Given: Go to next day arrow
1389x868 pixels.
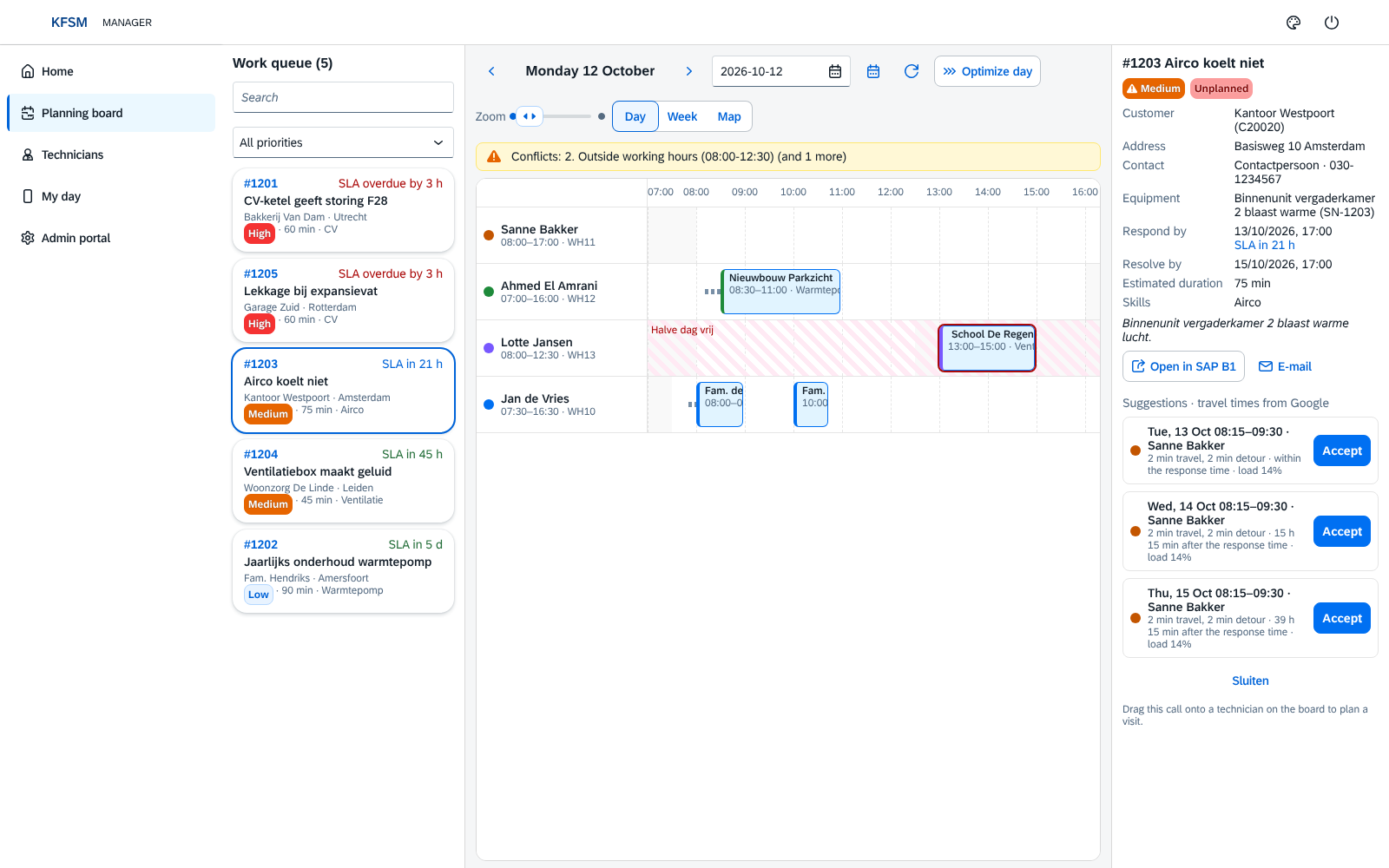Looking at the screenshot, I should pos(689,71).
